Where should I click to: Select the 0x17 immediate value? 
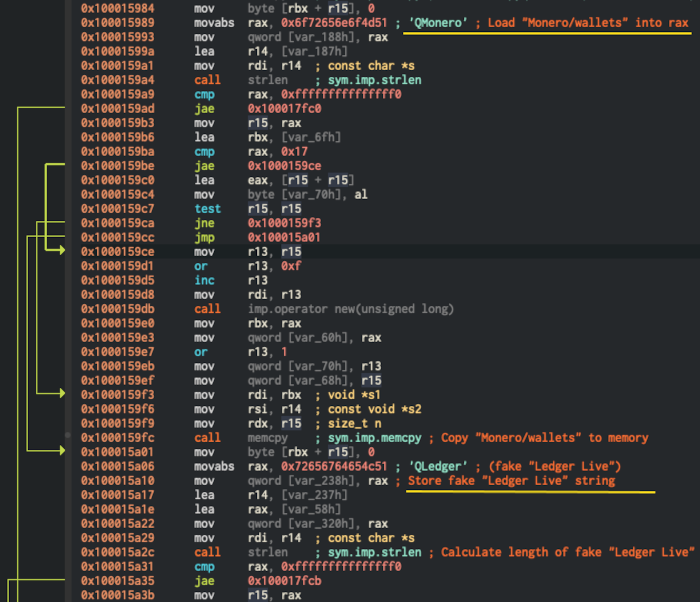pos(294,151)
